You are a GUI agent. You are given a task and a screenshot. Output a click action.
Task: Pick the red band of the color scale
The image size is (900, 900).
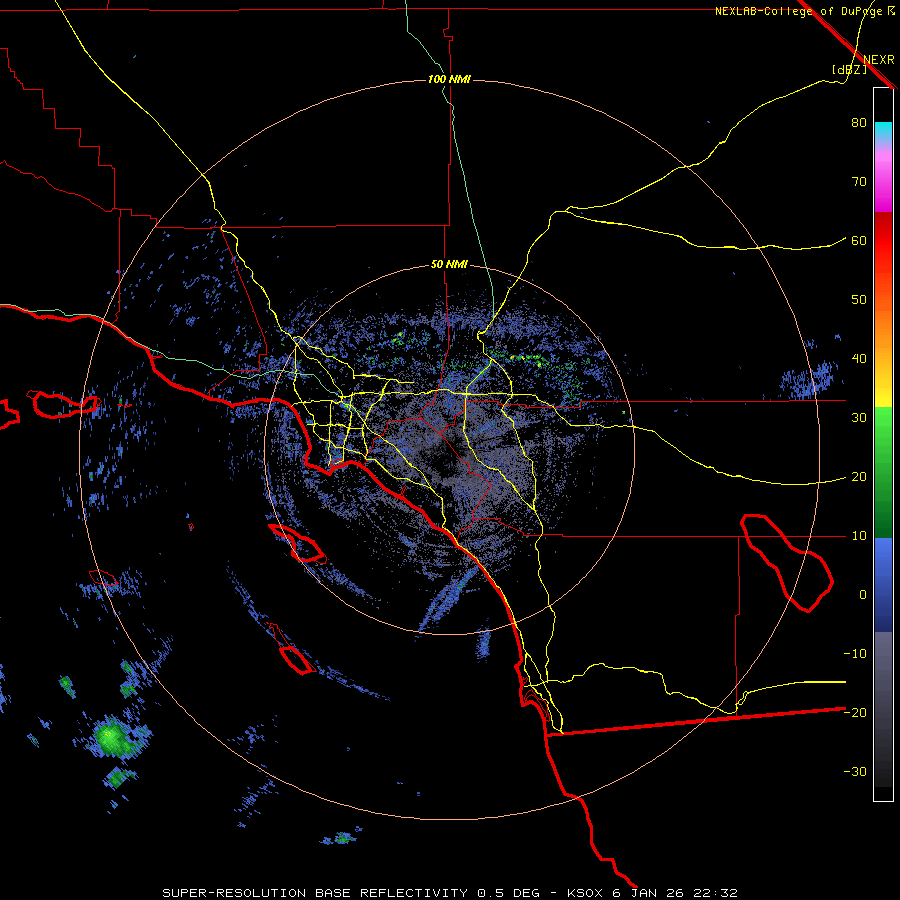(883, 241)
